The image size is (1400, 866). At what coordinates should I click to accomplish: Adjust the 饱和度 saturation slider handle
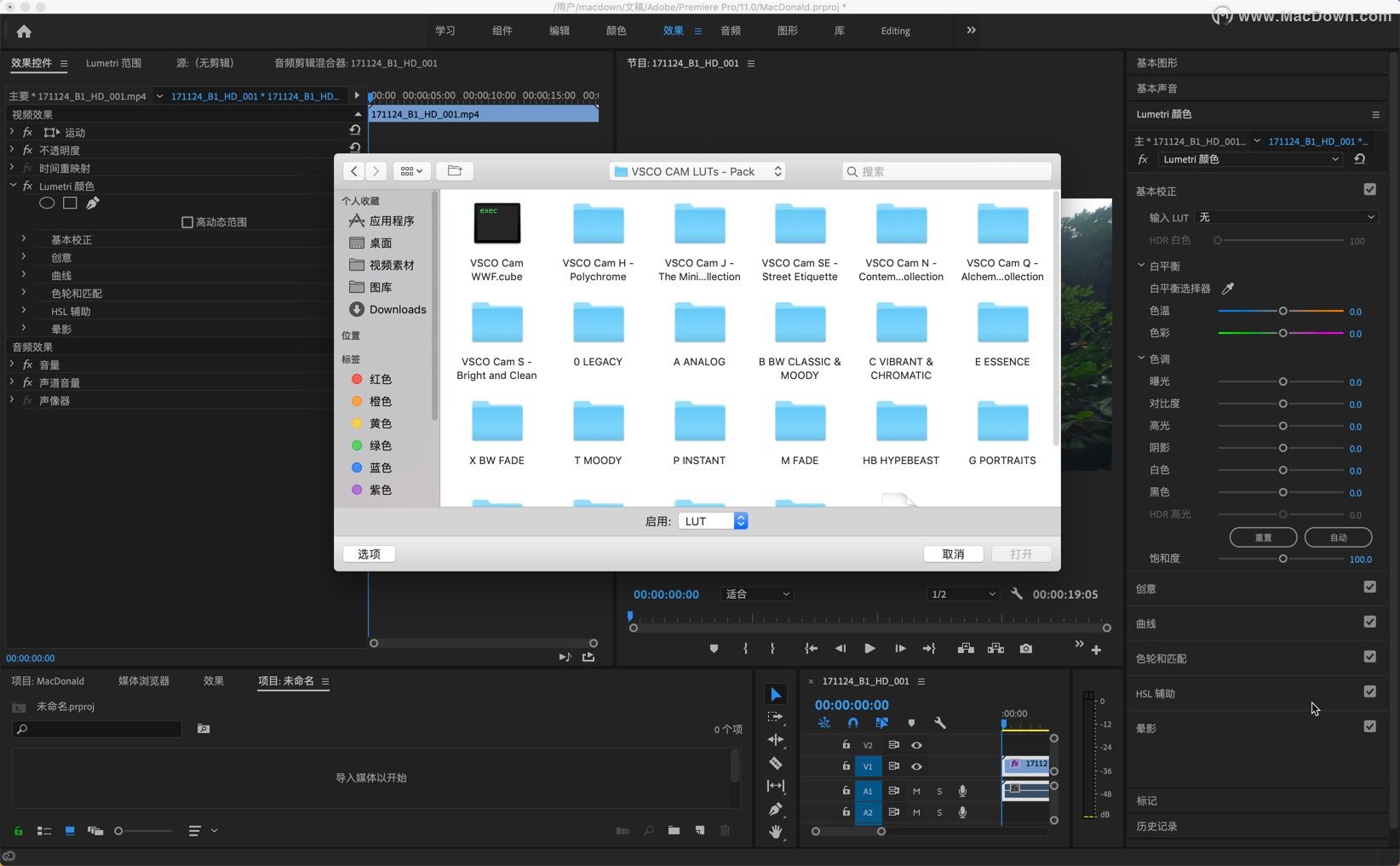click(x=1282, y=559)
